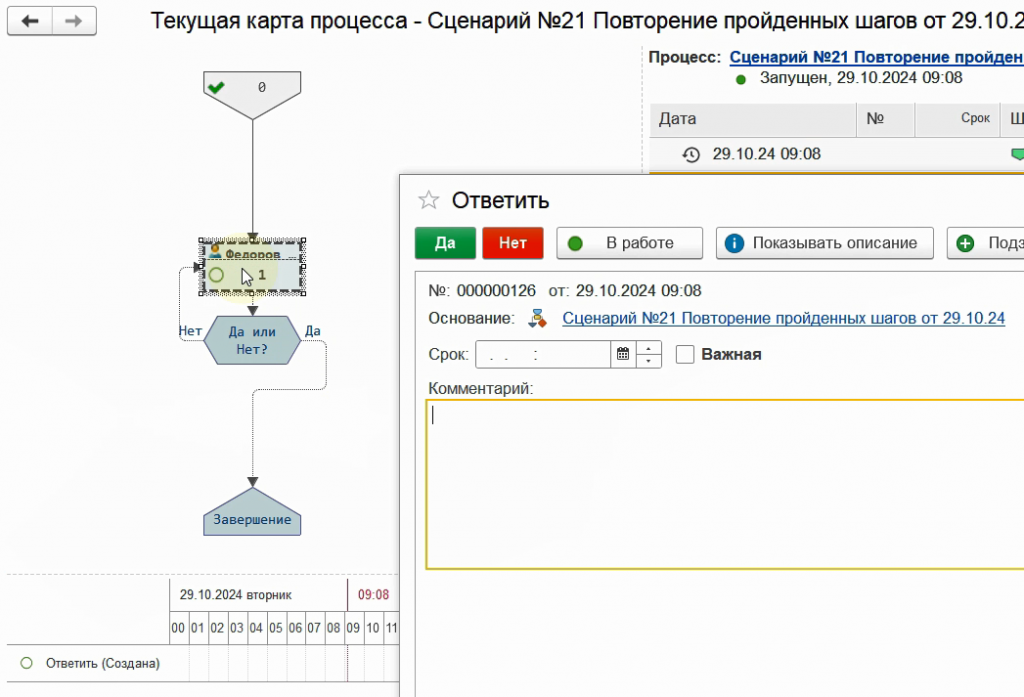Viewport: 1024px width, 697px height.
Task: Click the forward navigation arrow
Action: 73,21
